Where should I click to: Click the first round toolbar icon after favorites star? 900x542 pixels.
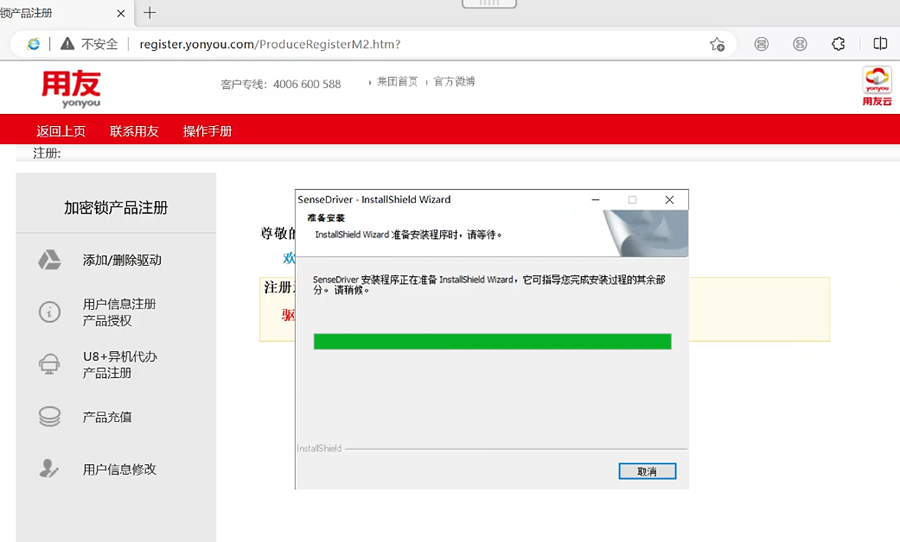click(x=761, y=44)
